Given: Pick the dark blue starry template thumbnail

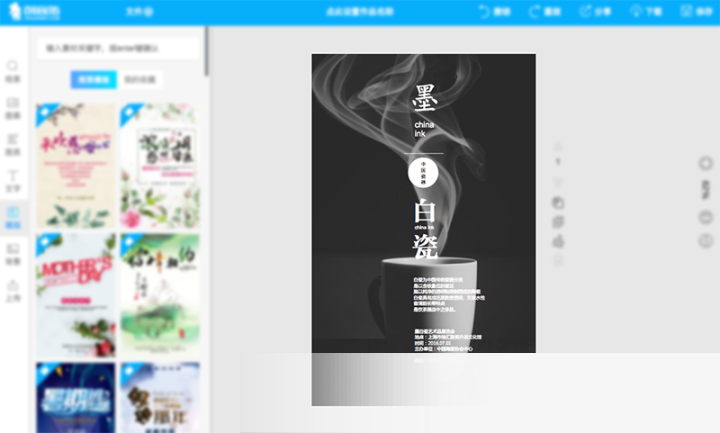Looking at the screenshot, I should point(76,398).
